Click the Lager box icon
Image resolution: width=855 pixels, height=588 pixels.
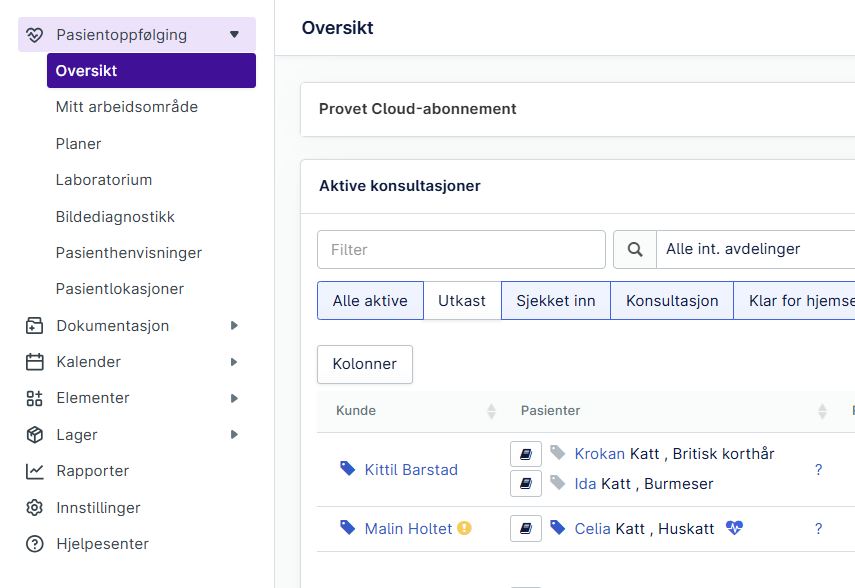(x=34, y=435)
